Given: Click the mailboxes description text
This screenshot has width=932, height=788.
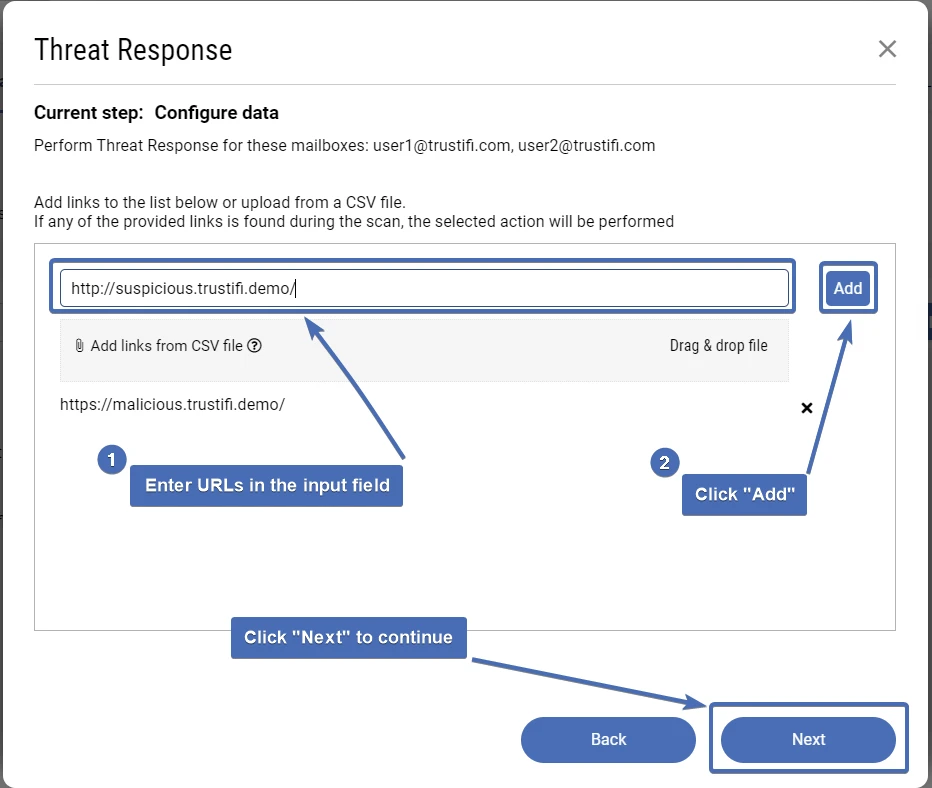Looking at the screenshot, I should coord(344,145).
